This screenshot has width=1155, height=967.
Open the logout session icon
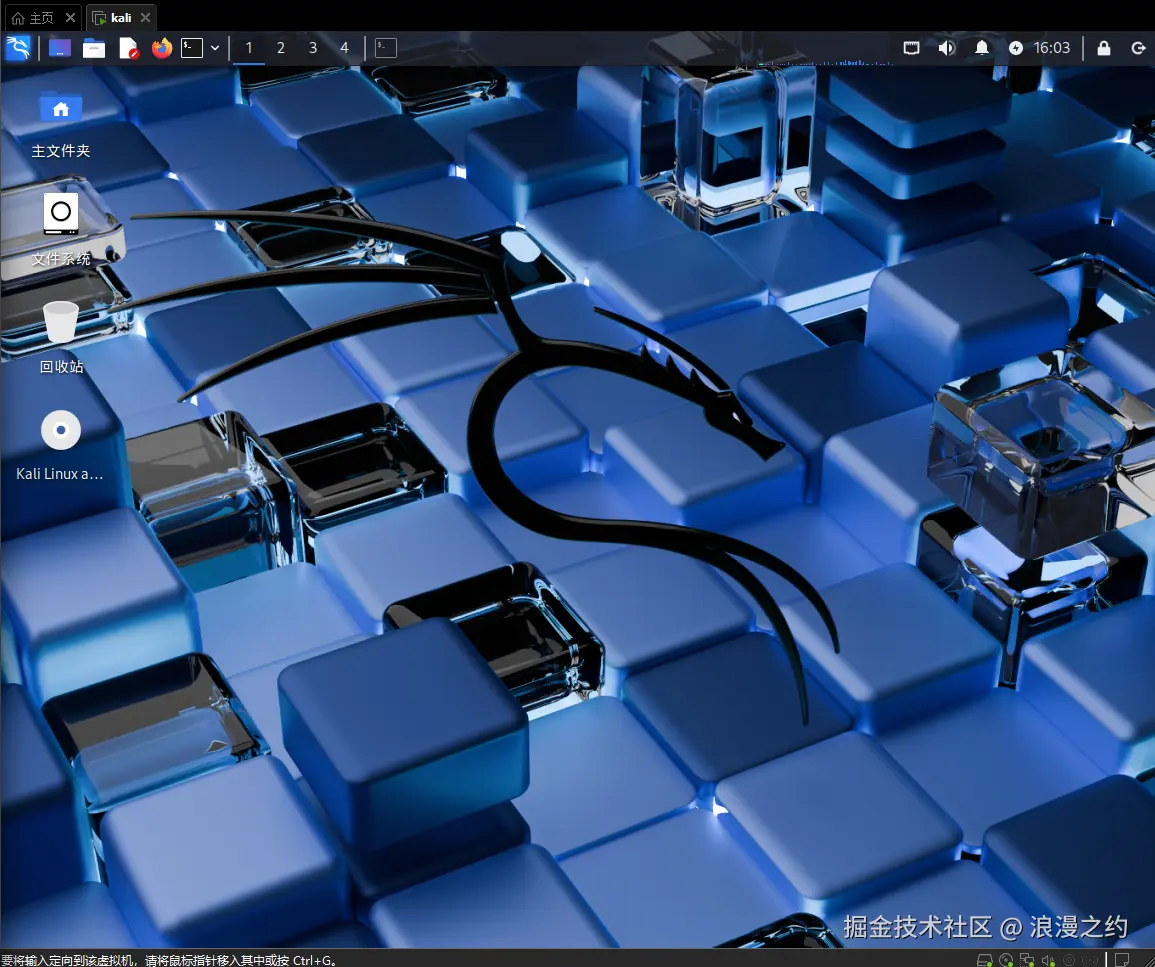(1138, 48)
